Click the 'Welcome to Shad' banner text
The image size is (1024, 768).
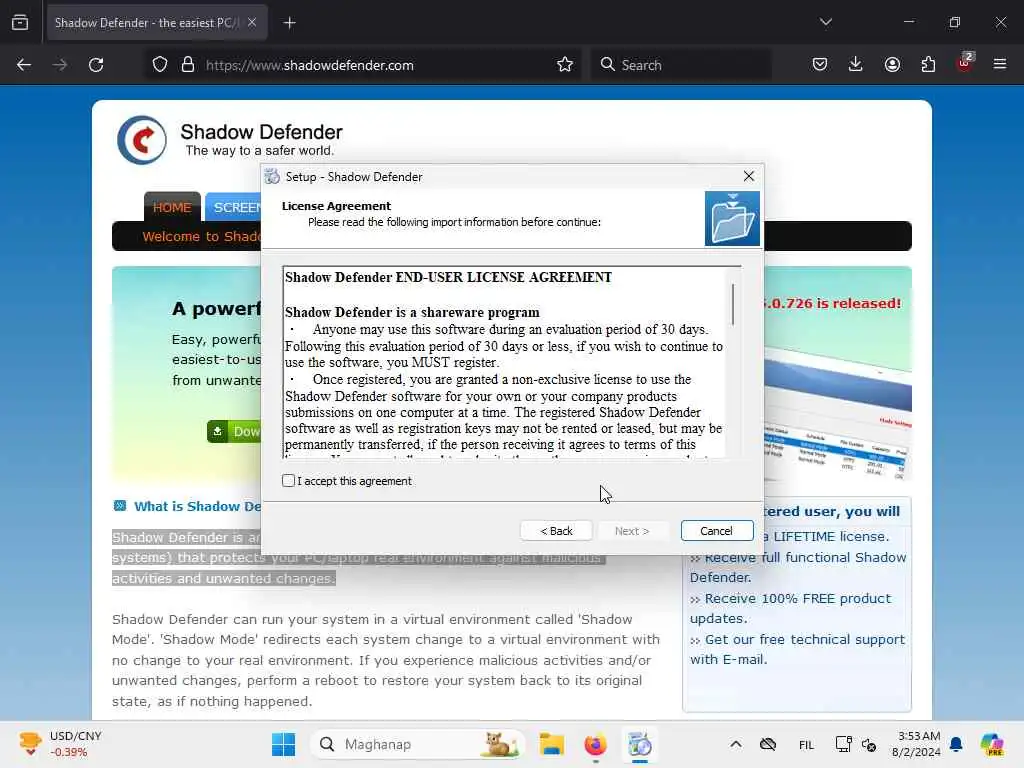pos(201,236)
